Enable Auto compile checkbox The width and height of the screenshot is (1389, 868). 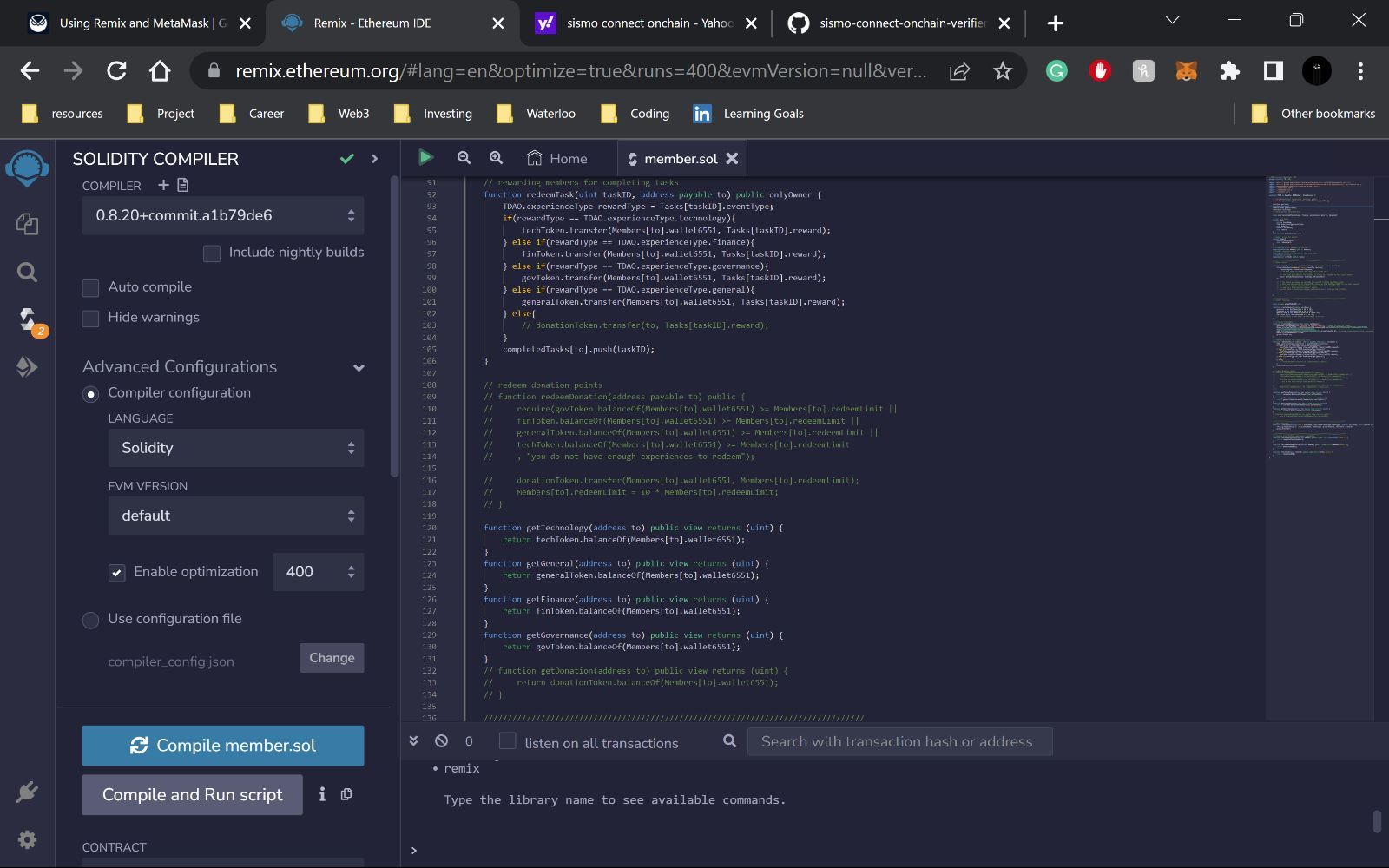[x=90, y=288]
